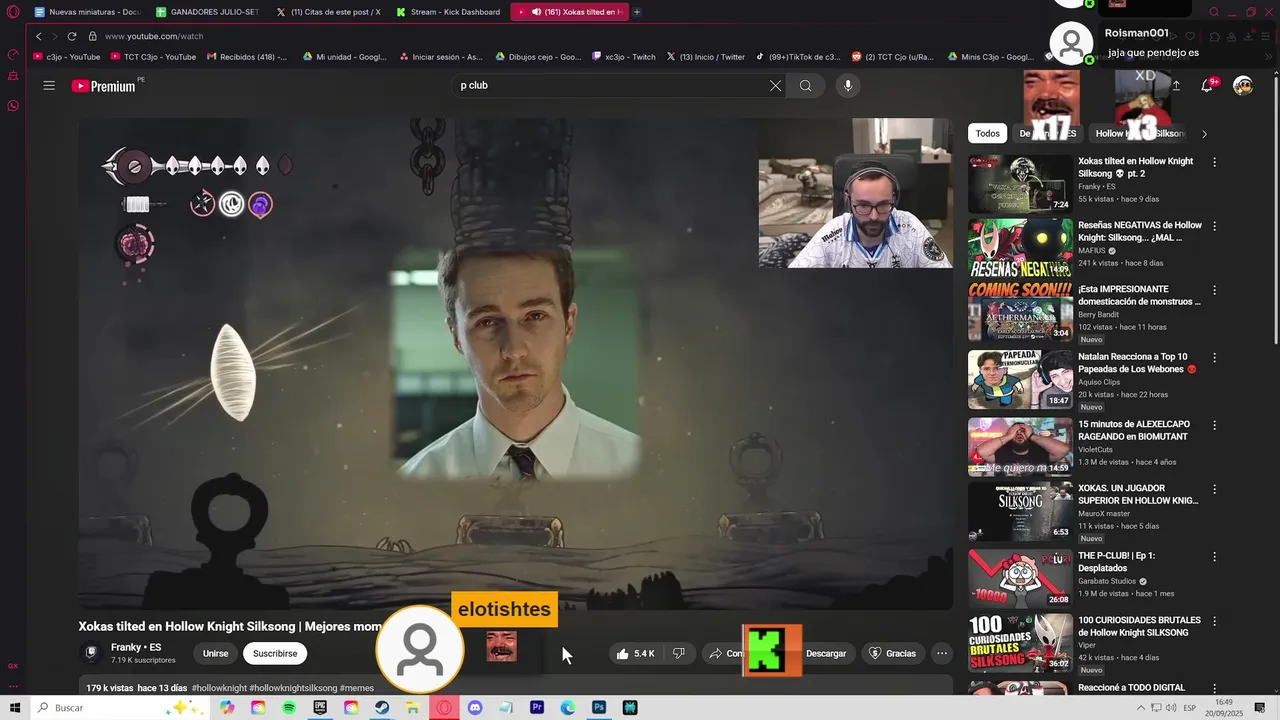Reload the page in Opera
The image size is (1280, 720).
(x=72, y=36)
